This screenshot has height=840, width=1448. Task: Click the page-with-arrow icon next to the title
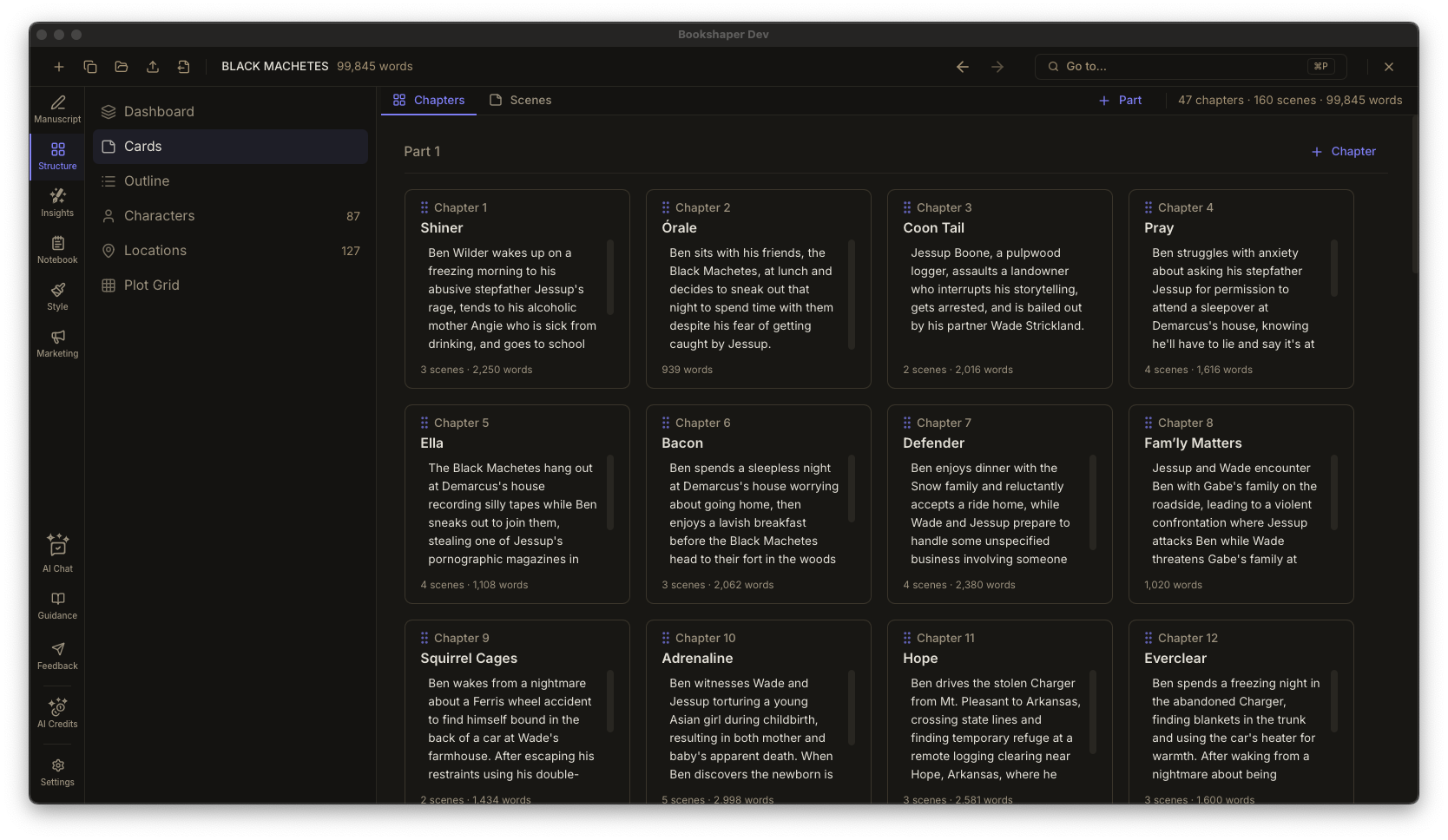pos(184,67)
